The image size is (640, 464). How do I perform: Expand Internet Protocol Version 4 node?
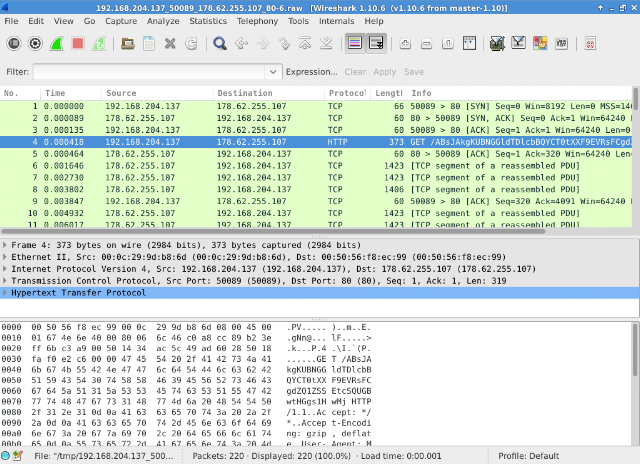pyautogui.click(x=5, y=269)
